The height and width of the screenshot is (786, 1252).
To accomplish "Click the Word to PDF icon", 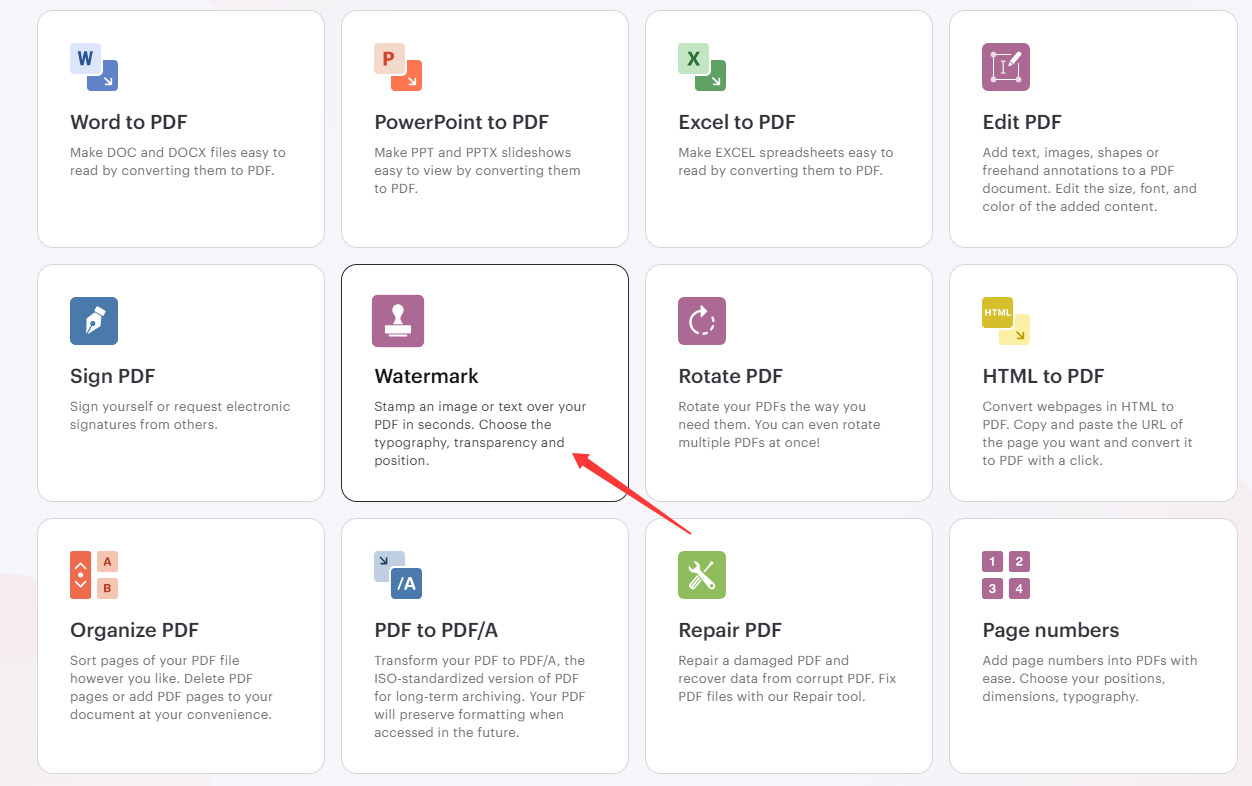I will [x=94, y=67].
